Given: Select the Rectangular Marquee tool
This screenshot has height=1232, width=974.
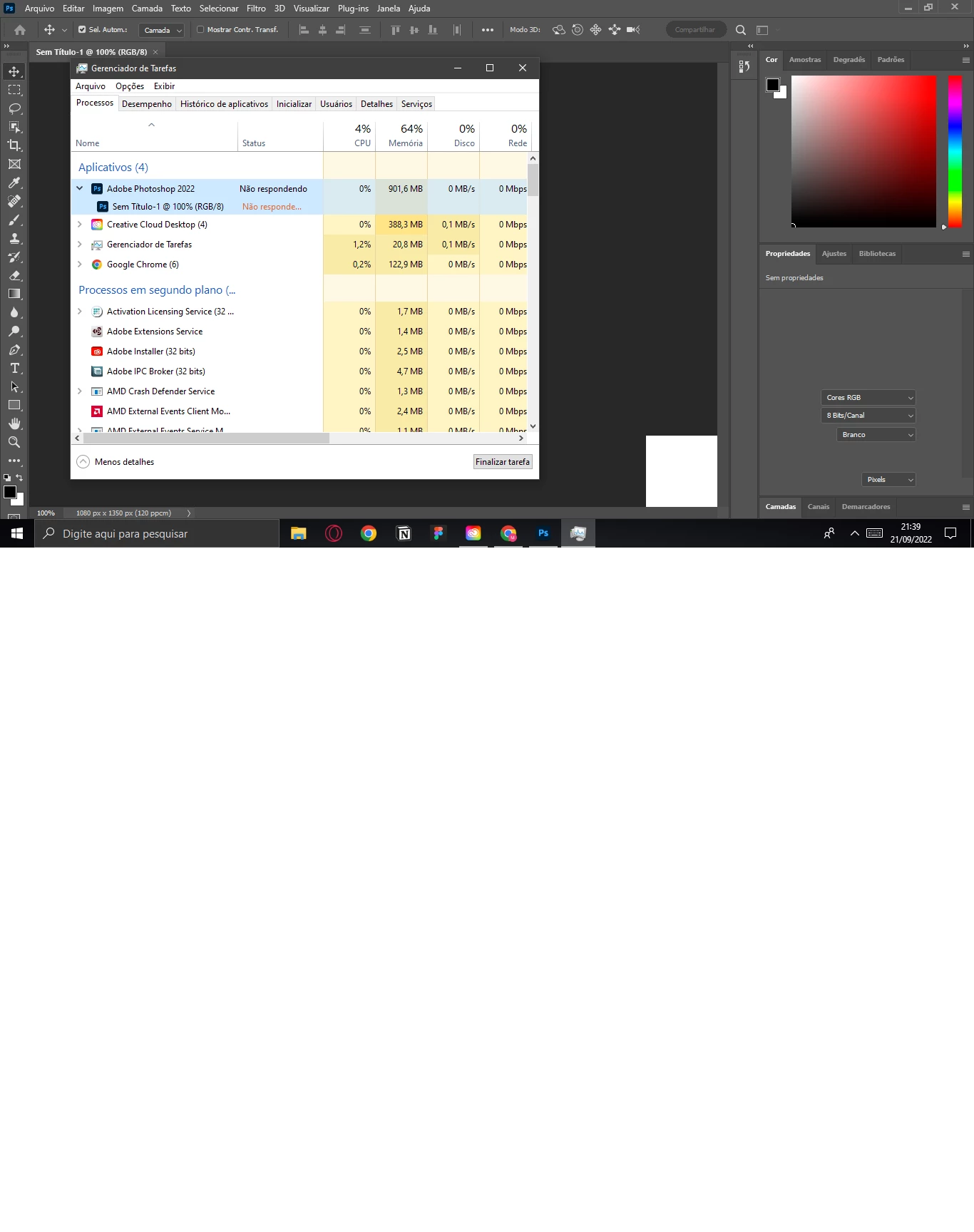Looking at the screenshot, I should pos(14,90).
